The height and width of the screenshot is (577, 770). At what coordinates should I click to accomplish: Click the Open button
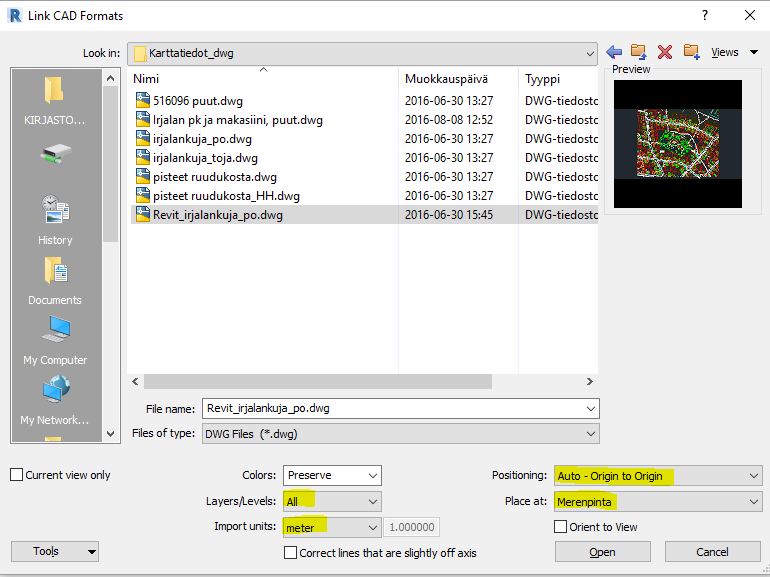603,552
